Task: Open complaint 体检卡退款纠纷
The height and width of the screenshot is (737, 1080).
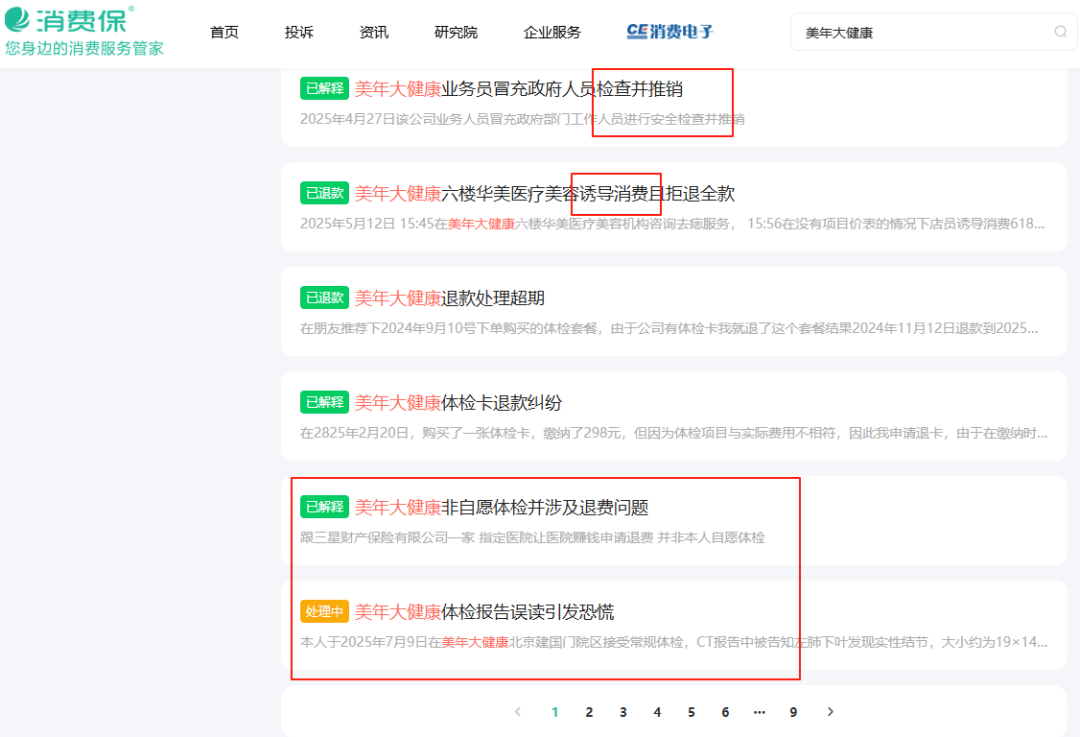Action: 458,403
